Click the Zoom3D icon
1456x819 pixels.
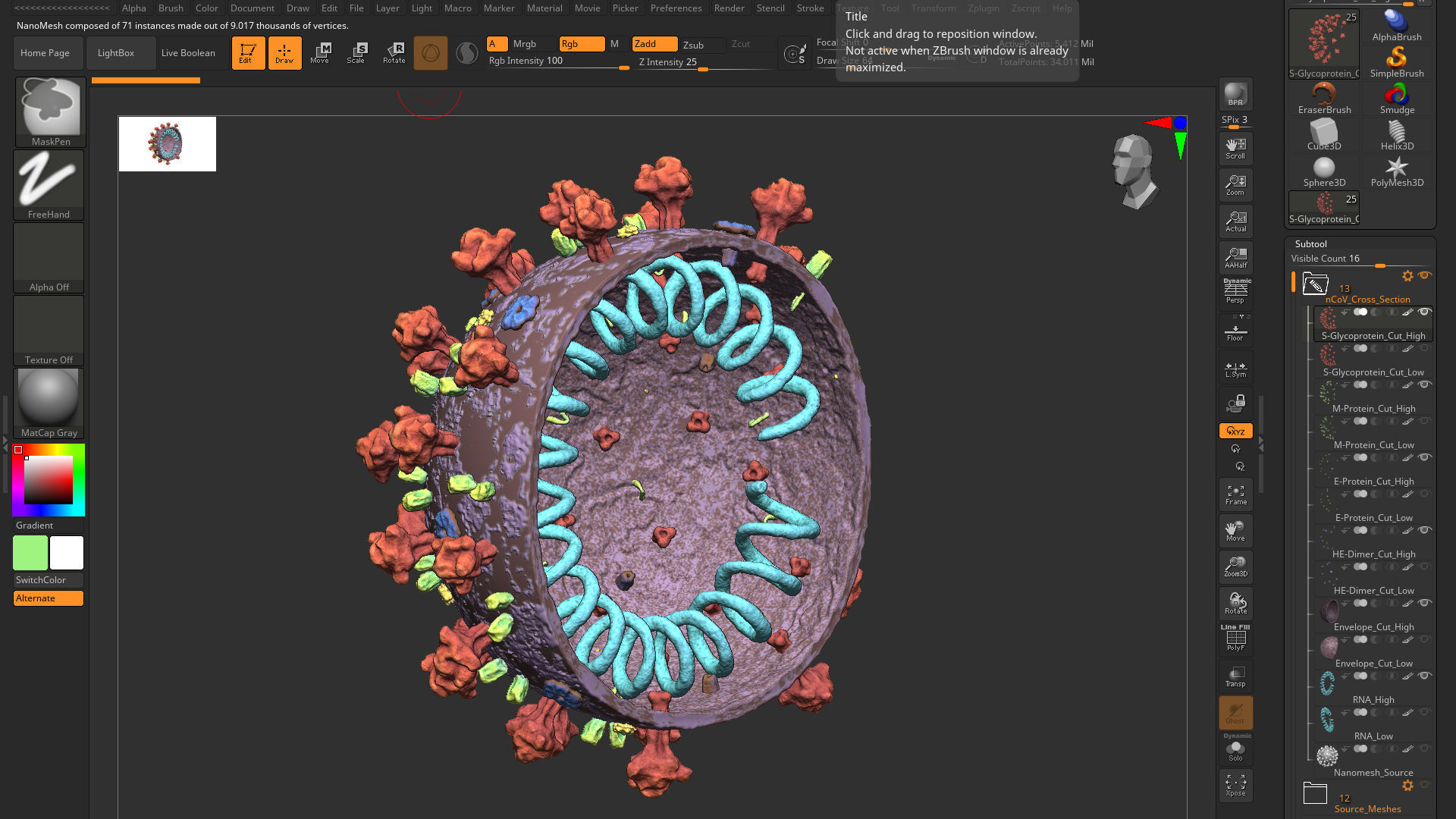click(1235, 566)
